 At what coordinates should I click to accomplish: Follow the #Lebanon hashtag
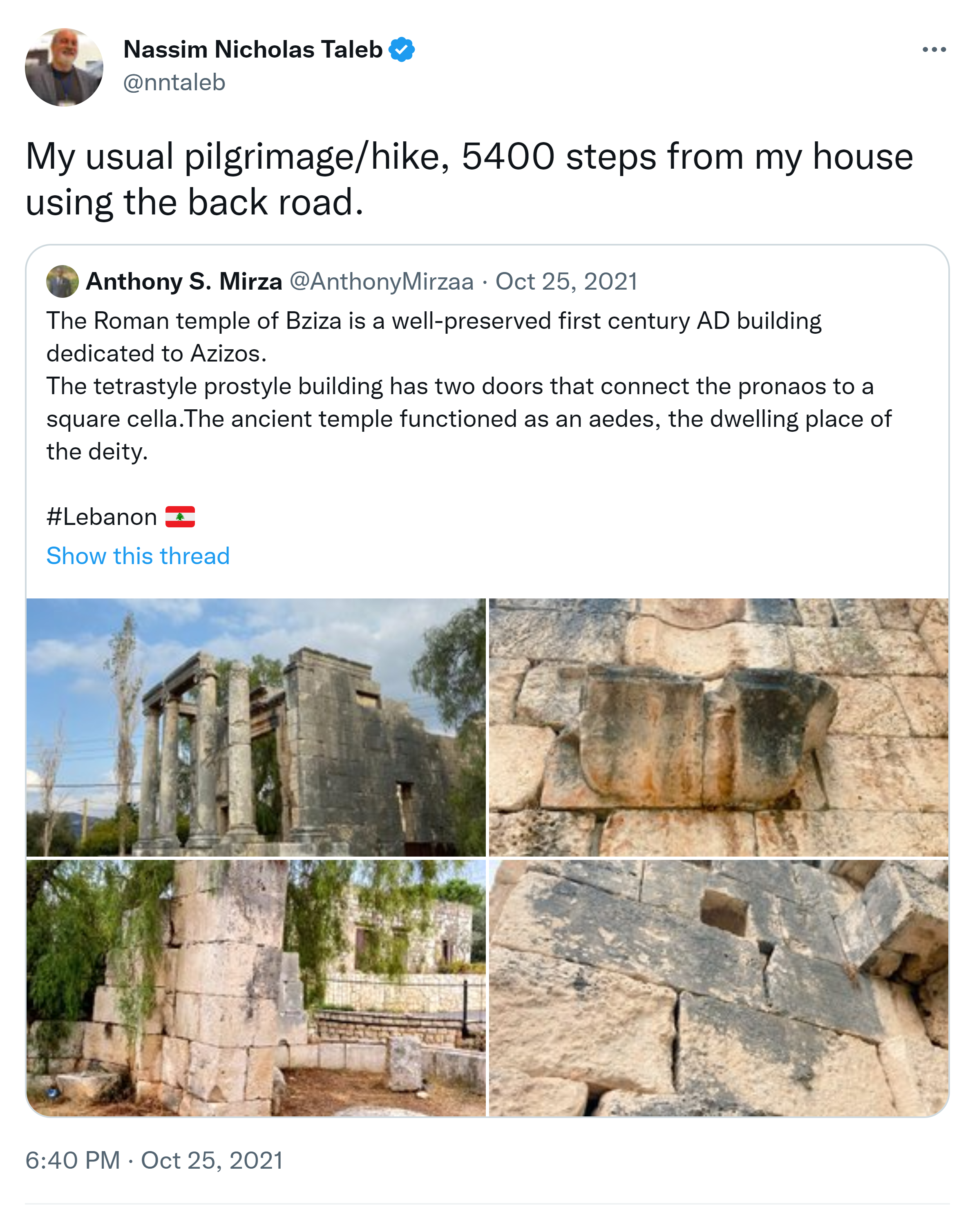tap(102, 517)
